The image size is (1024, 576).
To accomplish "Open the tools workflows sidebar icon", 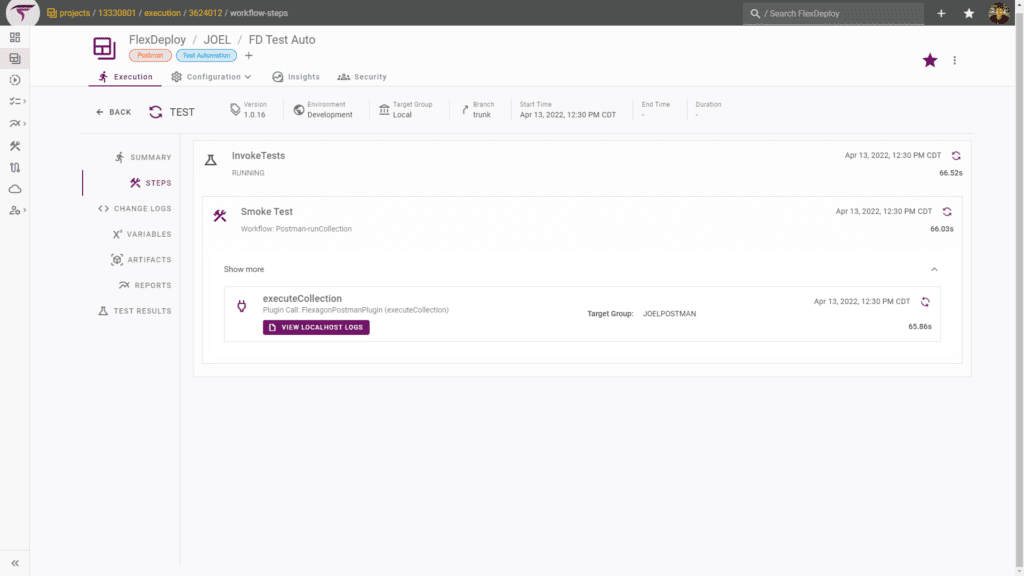I will (15, 146).
